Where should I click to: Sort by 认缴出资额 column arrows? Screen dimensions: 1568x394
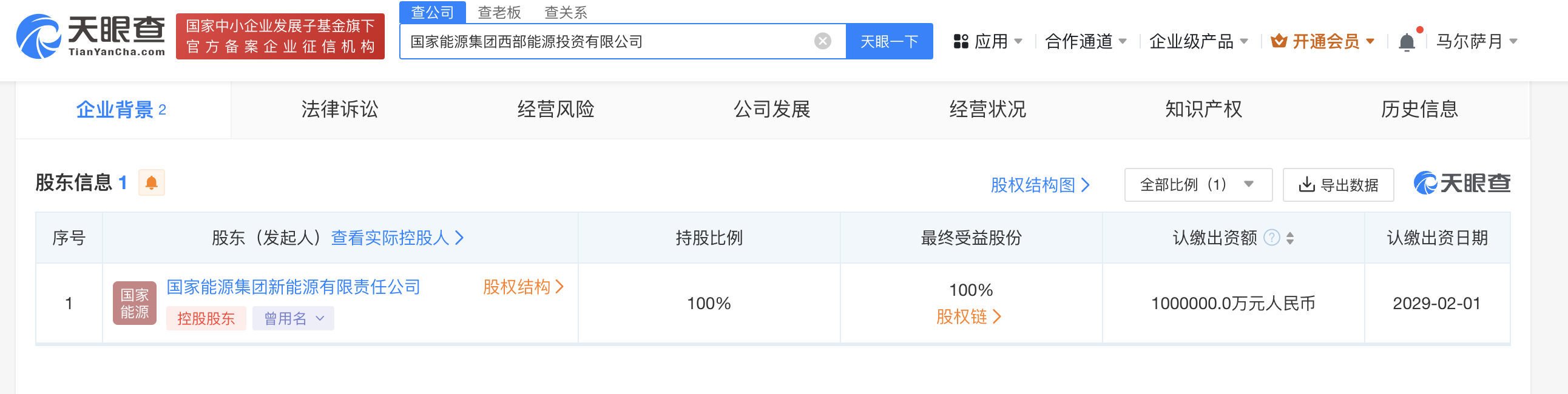1290,238
